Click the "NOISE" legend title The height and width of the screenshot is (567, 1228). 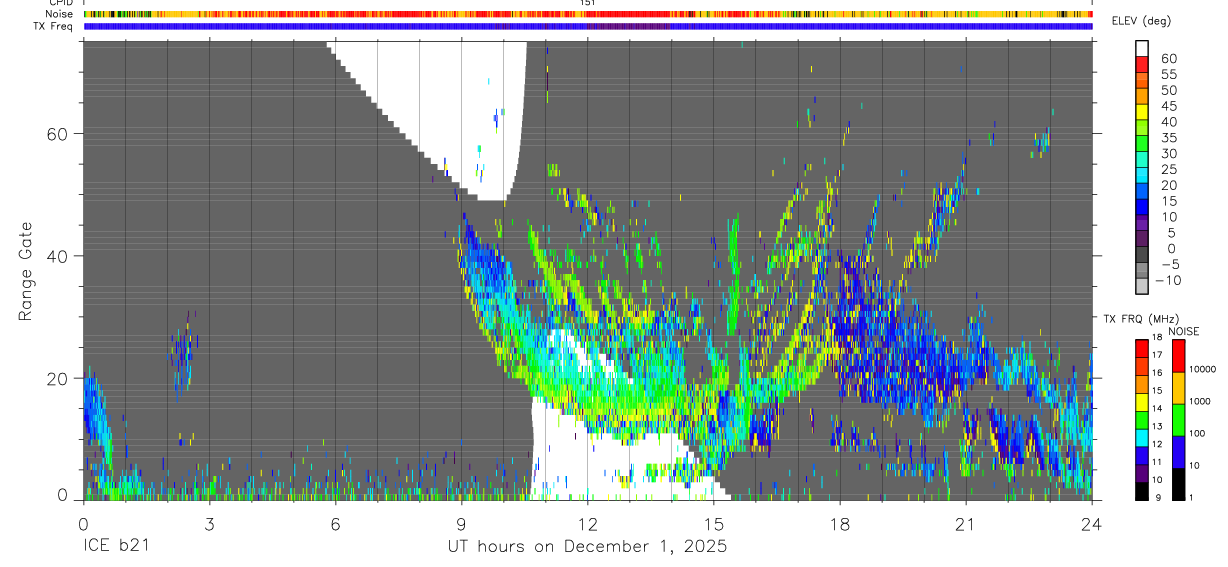coord(1184,331)
